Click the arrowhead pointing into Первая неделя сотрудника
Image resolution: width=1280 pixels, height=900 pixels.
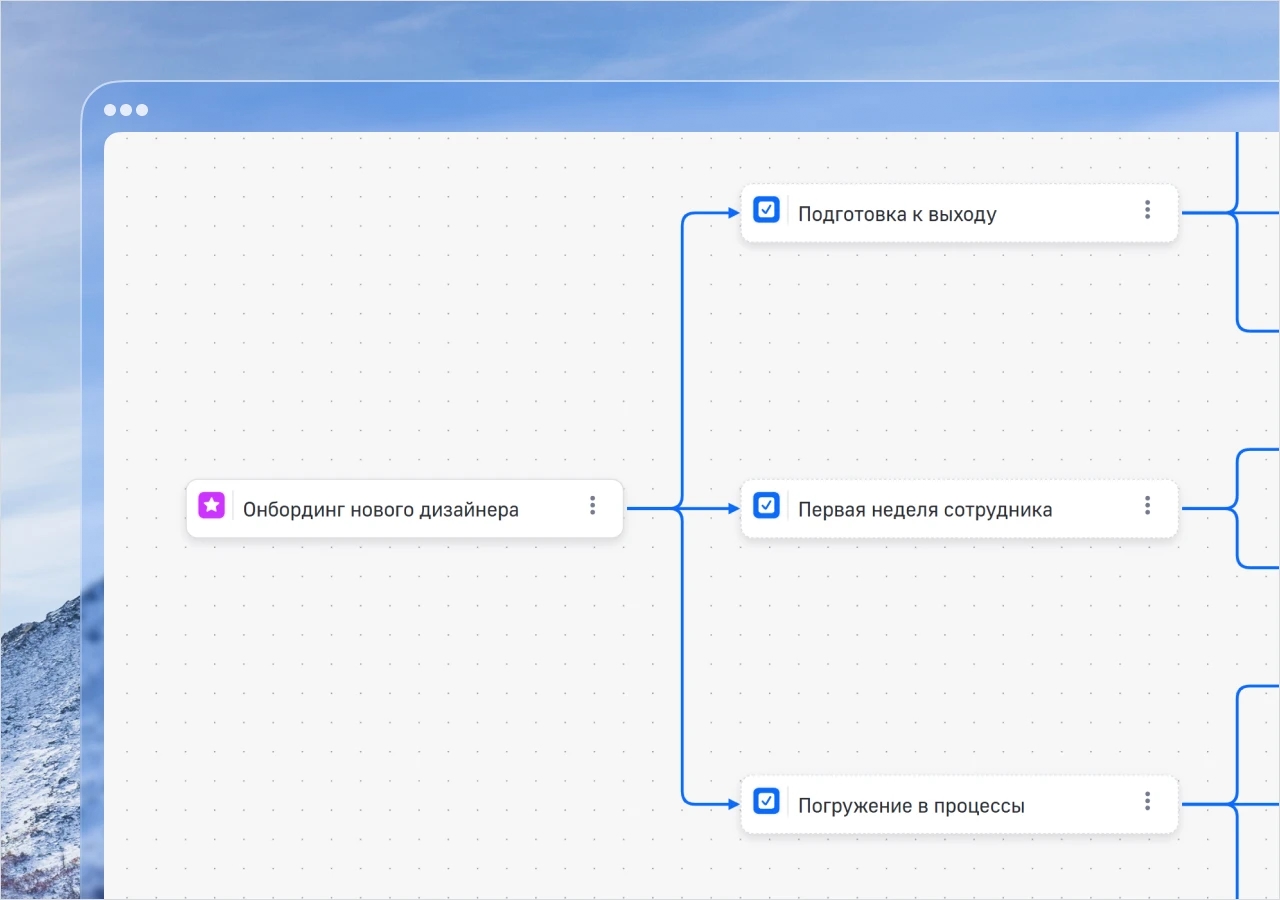pos(733,509)
